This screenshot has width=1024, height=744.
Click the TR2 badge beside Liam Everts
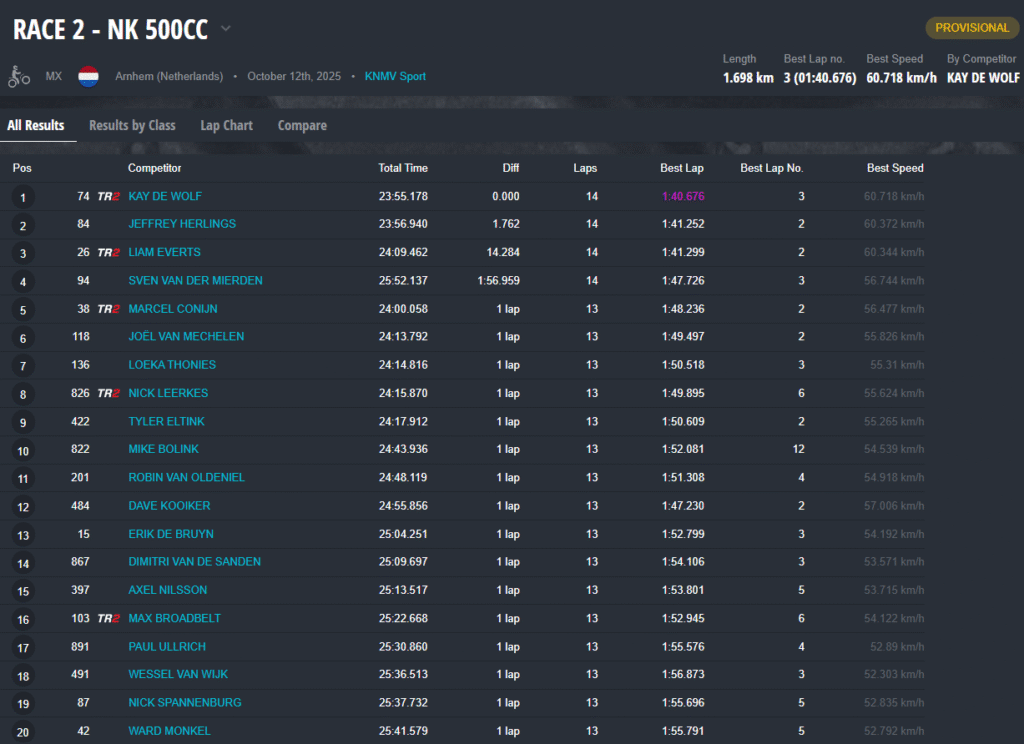tap(109, 253)
